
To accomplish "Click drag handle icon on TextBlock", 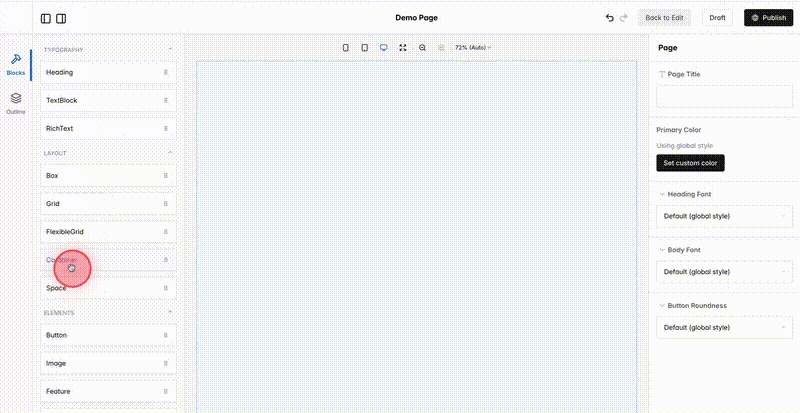I will click(x=165, y=101).
